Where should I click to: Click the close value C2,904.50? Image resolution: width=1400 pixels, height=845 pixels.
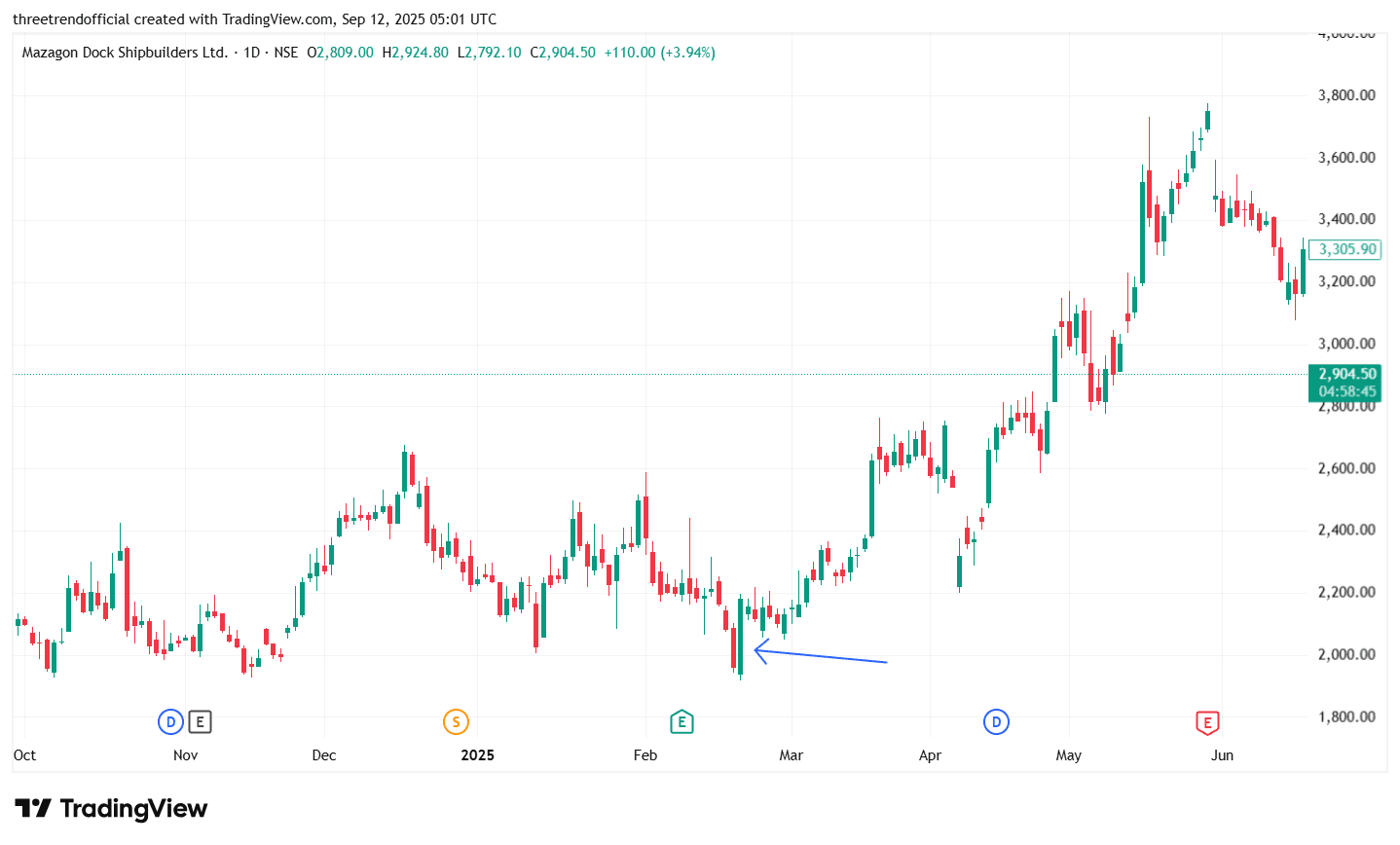(x=563, y=53)
